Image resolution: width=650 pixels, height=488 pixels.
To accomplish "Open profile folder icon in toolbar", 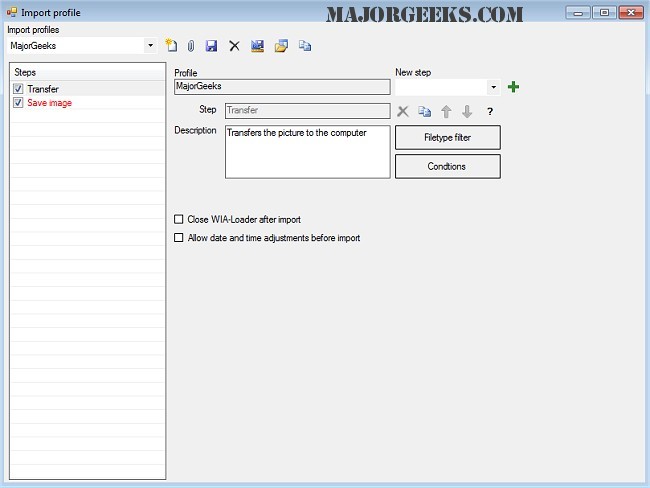I will 282,46.
